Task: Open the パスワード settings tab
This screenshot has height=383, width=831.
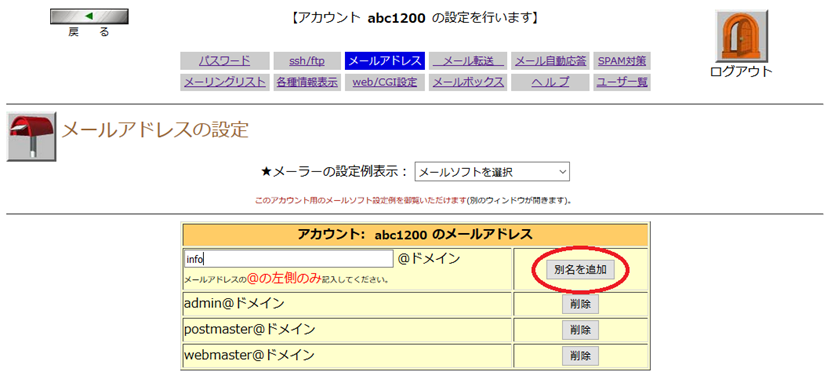Action: [x=225, y=61]
